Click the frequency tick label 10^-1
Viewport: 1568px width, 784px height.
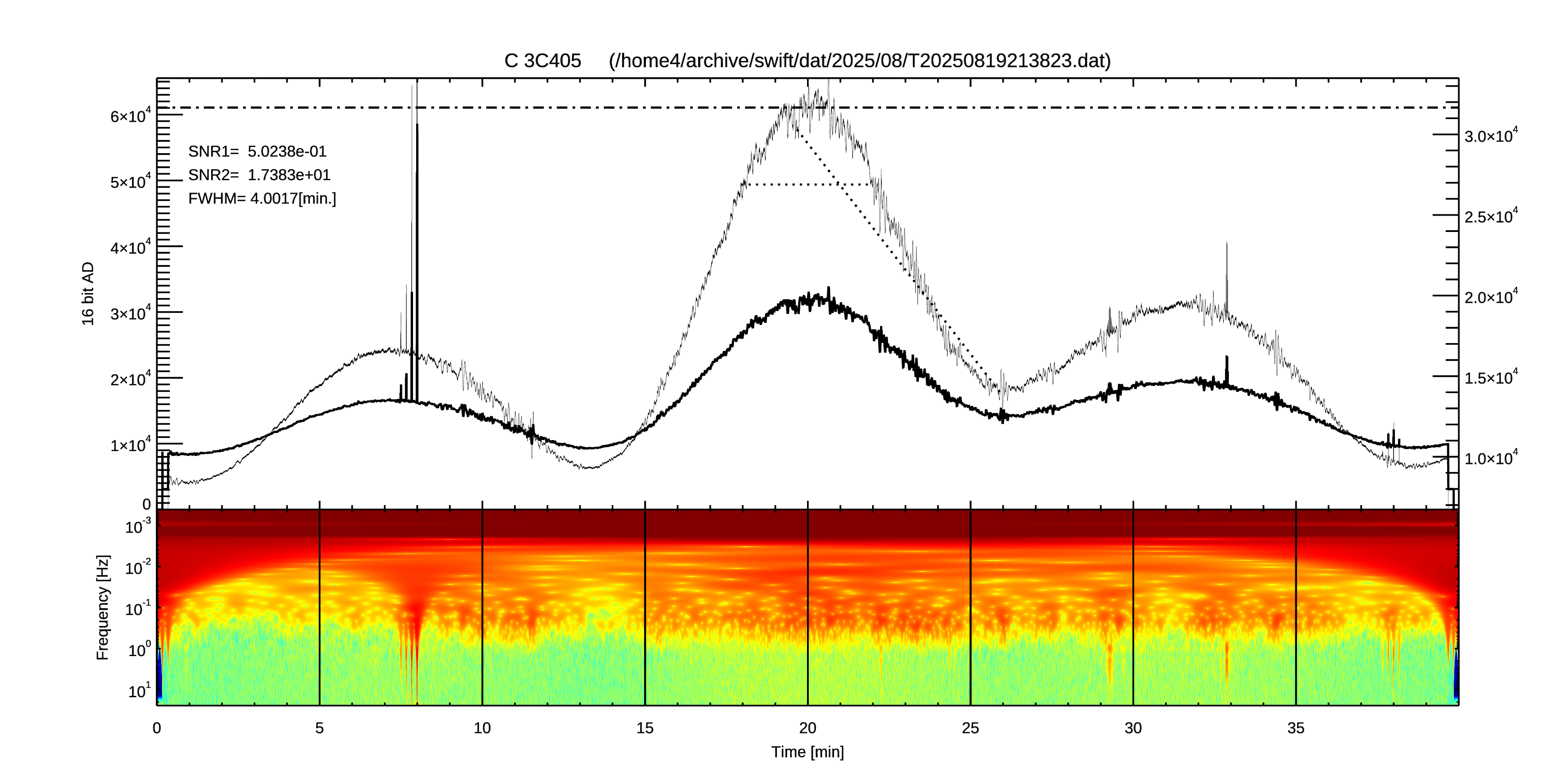138,608
